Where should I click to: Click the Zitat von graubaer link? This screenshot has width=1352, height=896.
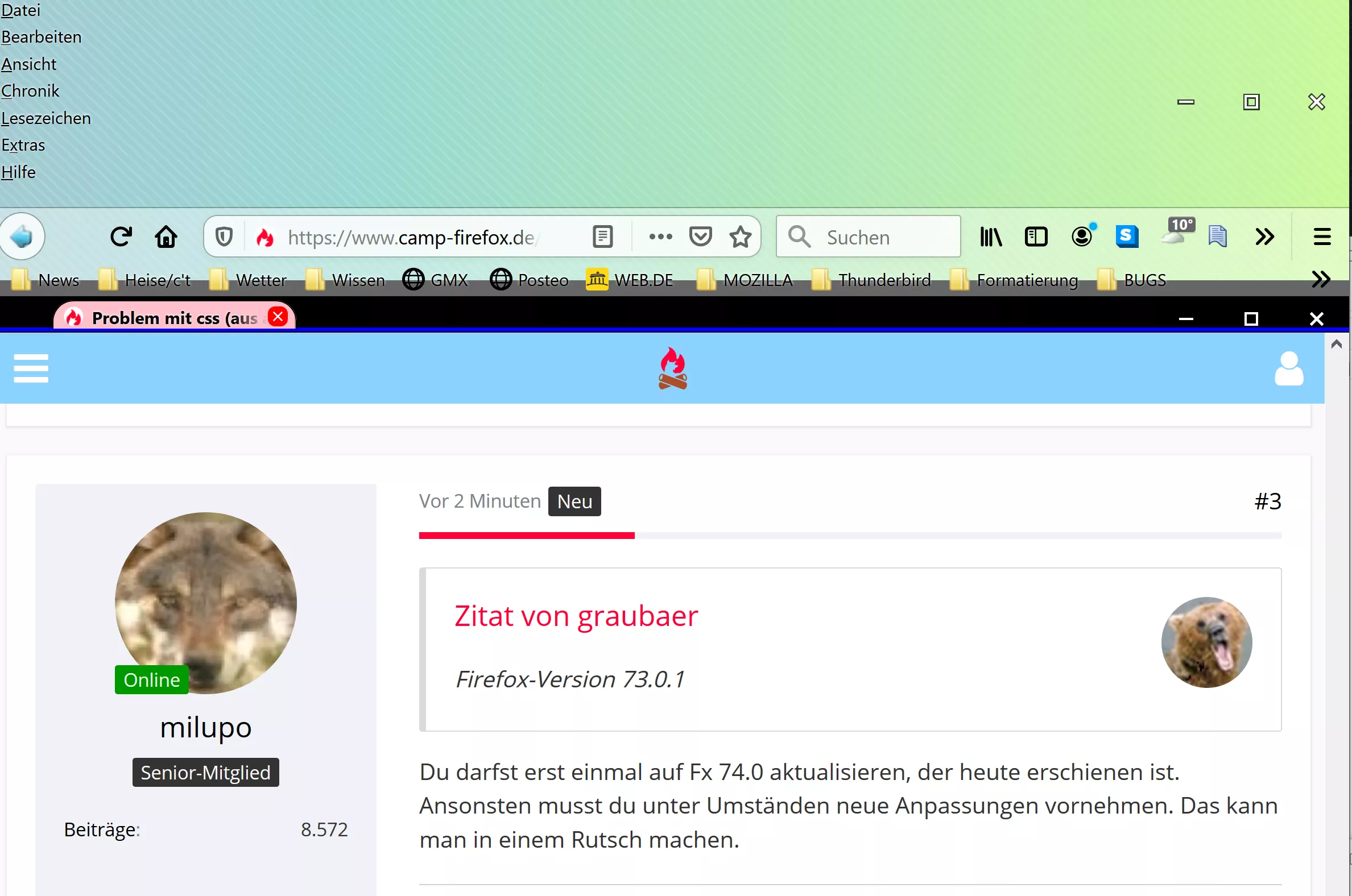(576, 616)
